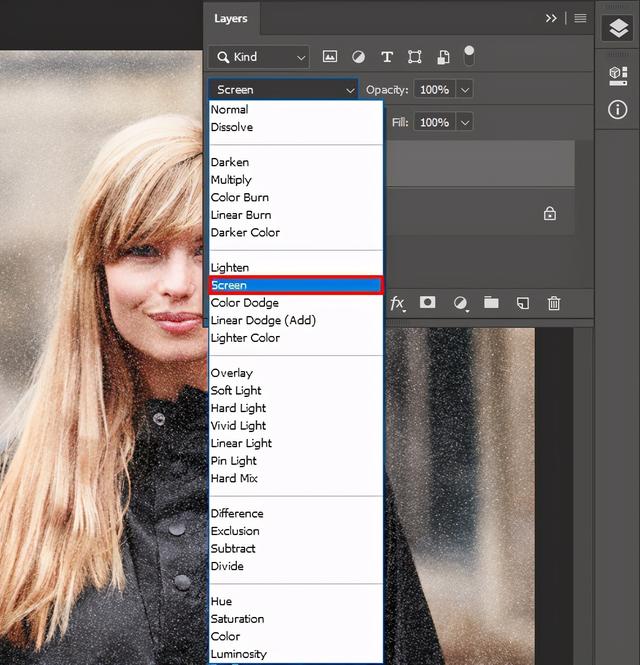Select Linear Light blend mode

pyautogui.click(x=296, y=443)
